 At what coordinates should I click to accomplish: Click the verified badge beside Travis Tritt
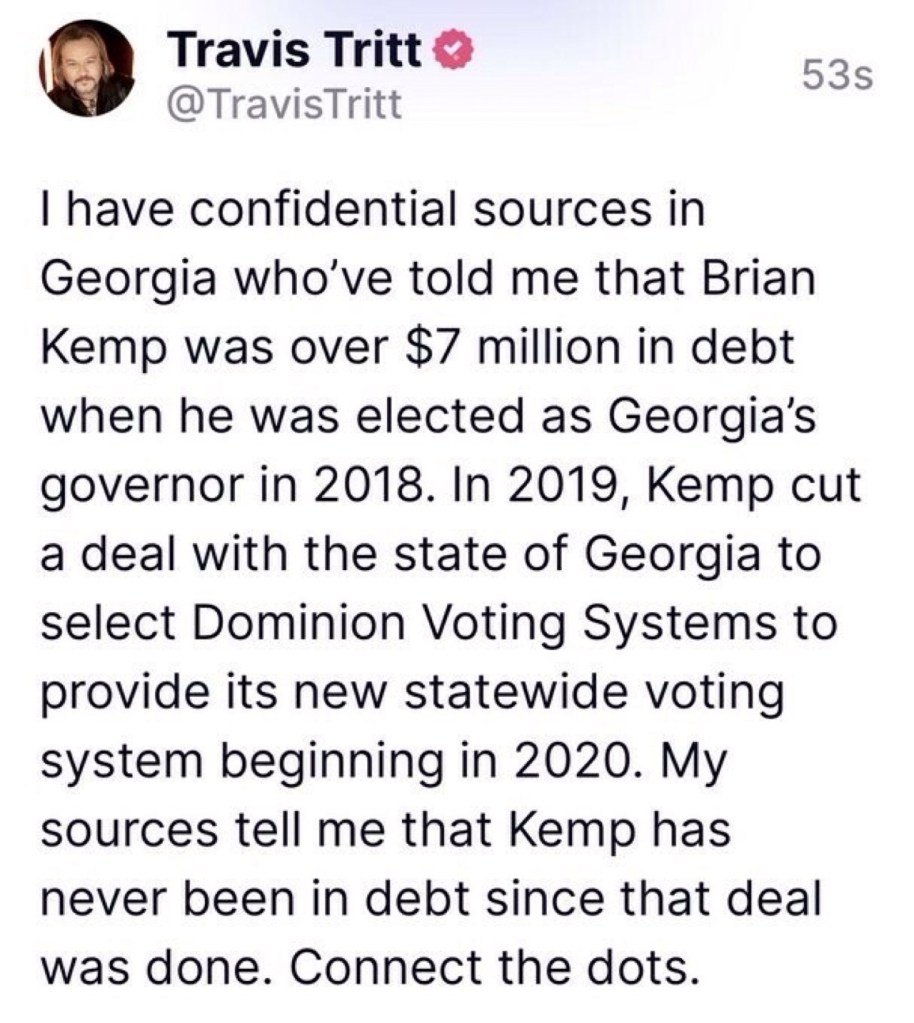(442, 49)
